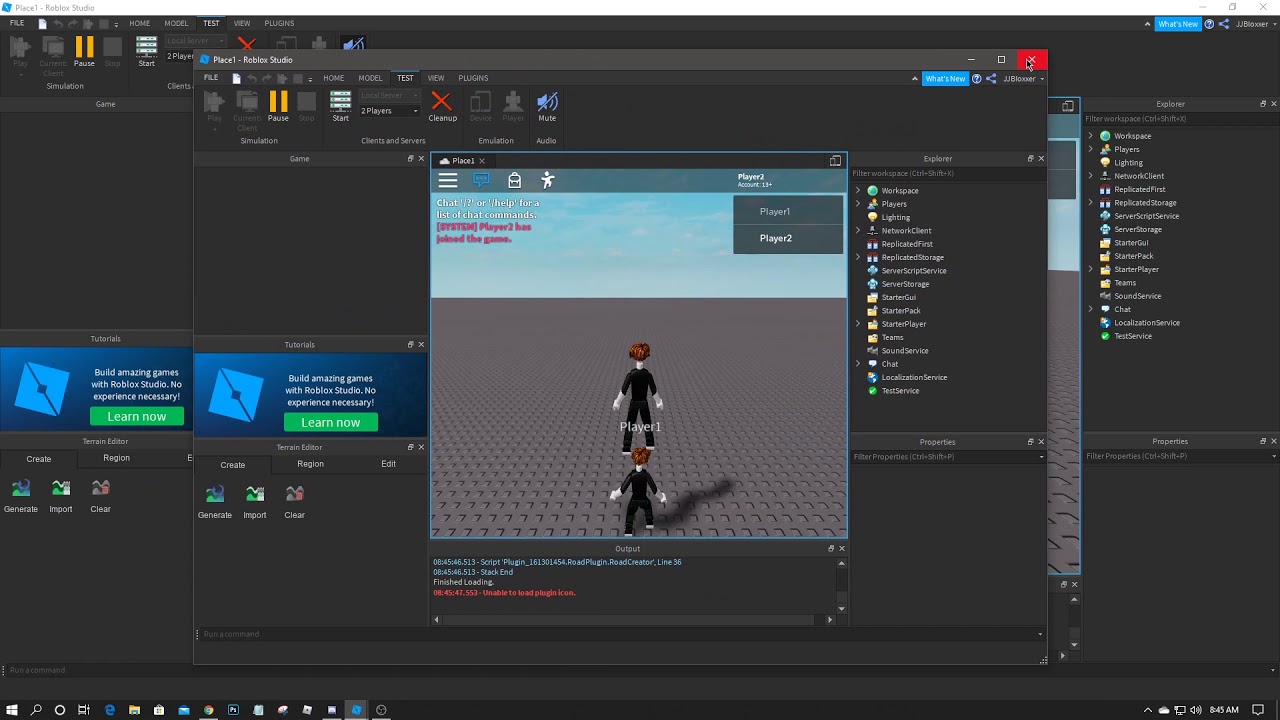Switch to the MODEL ribbon tab

(370, 78)
